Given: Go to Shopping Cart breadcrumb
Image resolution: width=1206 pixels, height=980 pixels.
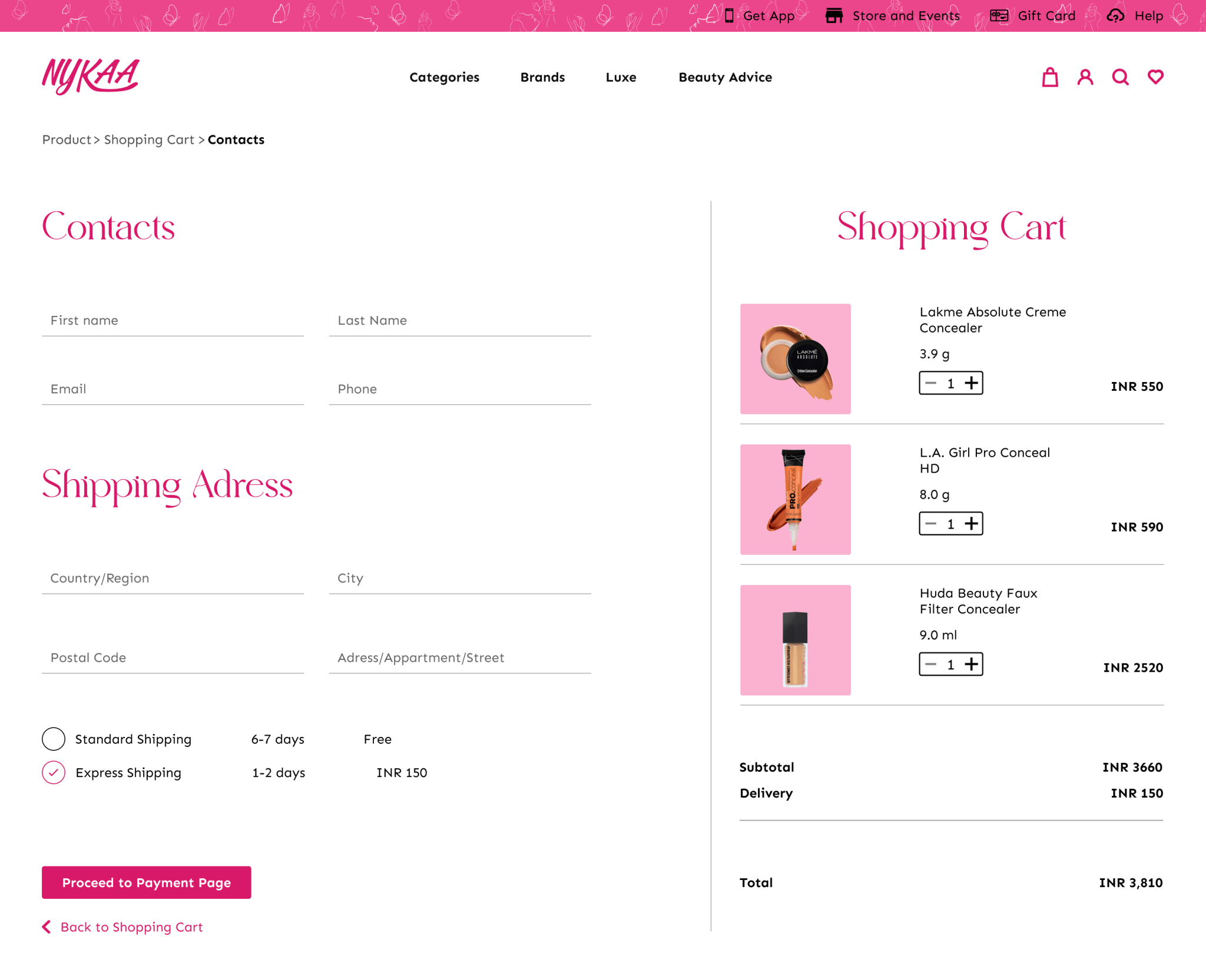Looking at the screenshot, I should click(x=149, y=139).
